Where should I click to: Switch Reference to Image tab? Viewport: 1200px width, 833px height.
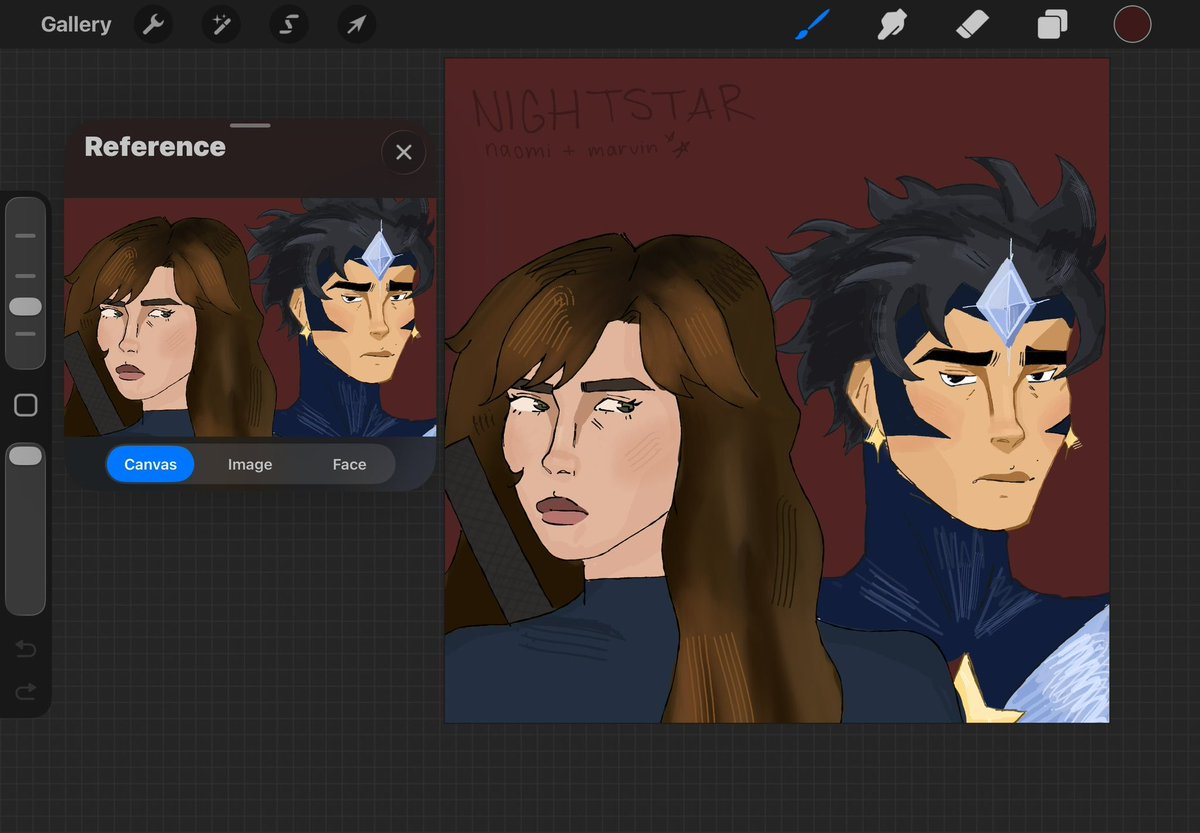[x=250, y=464]
